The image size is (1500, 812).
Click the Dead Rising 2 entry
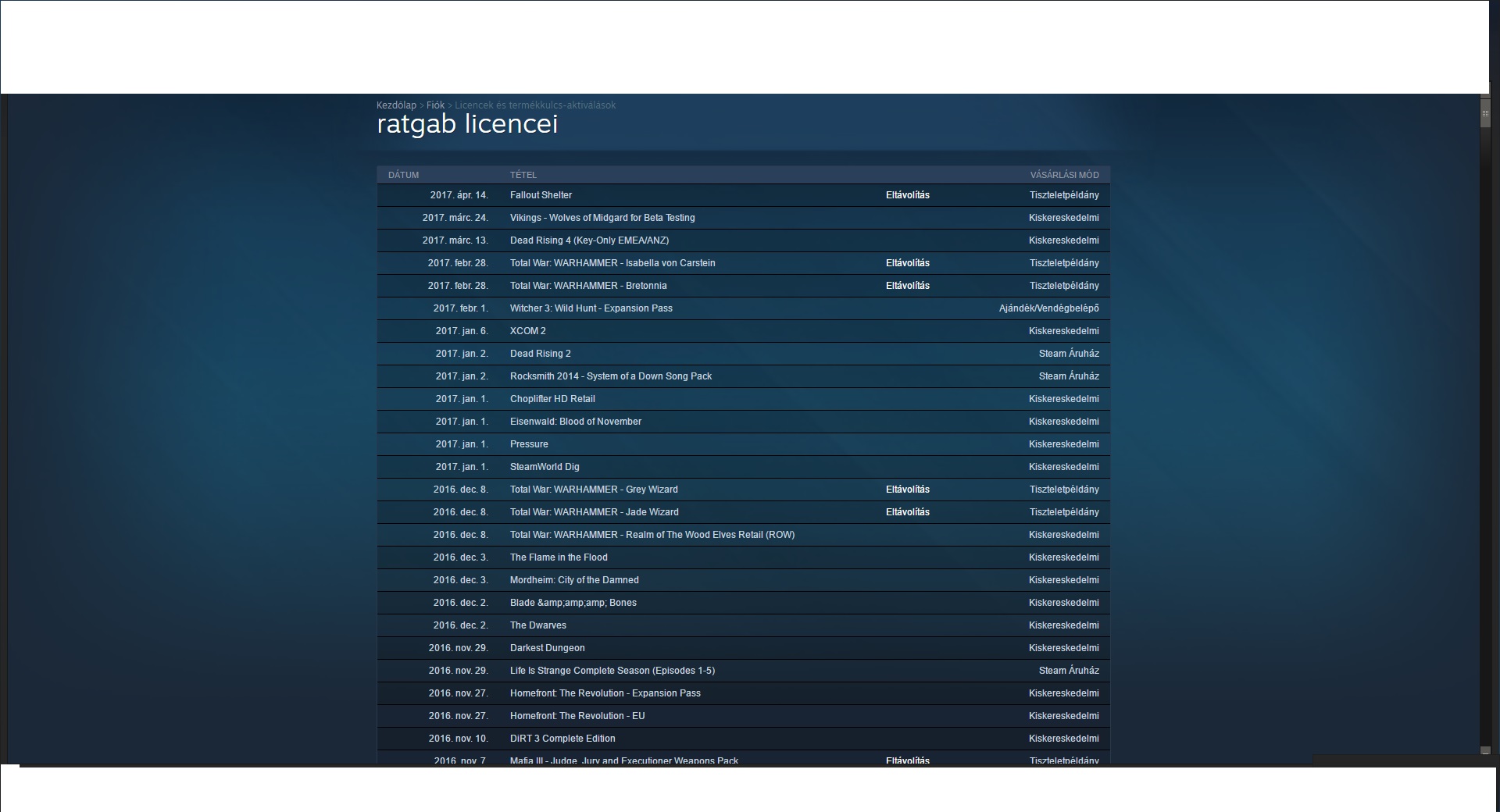click(541, 354)
